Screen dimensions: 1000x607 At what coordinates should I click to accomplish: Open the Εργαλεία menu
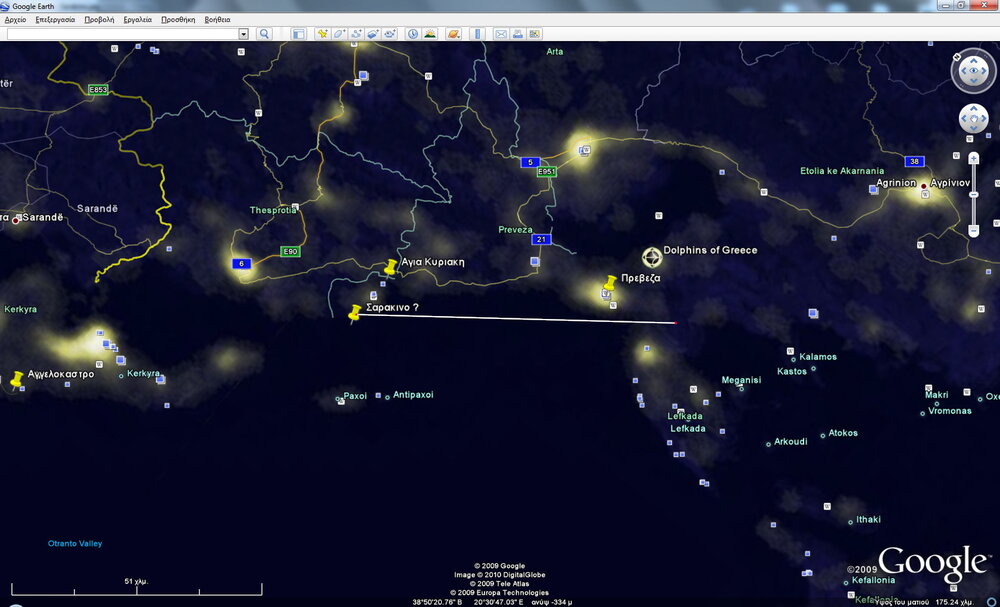point(138,19)
